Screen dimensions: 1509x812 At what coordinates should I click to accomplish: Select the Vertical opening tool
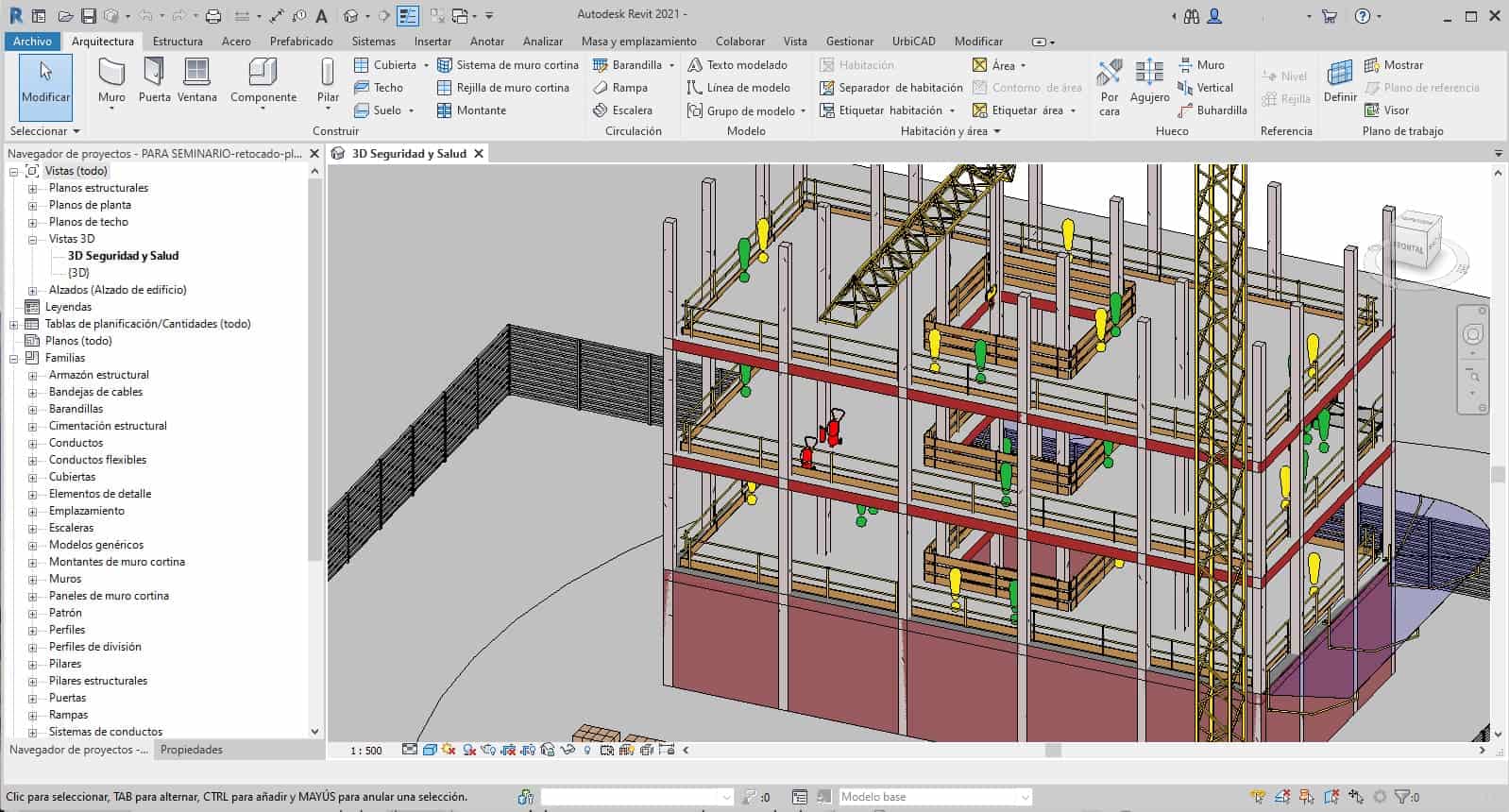[1206, 88]
